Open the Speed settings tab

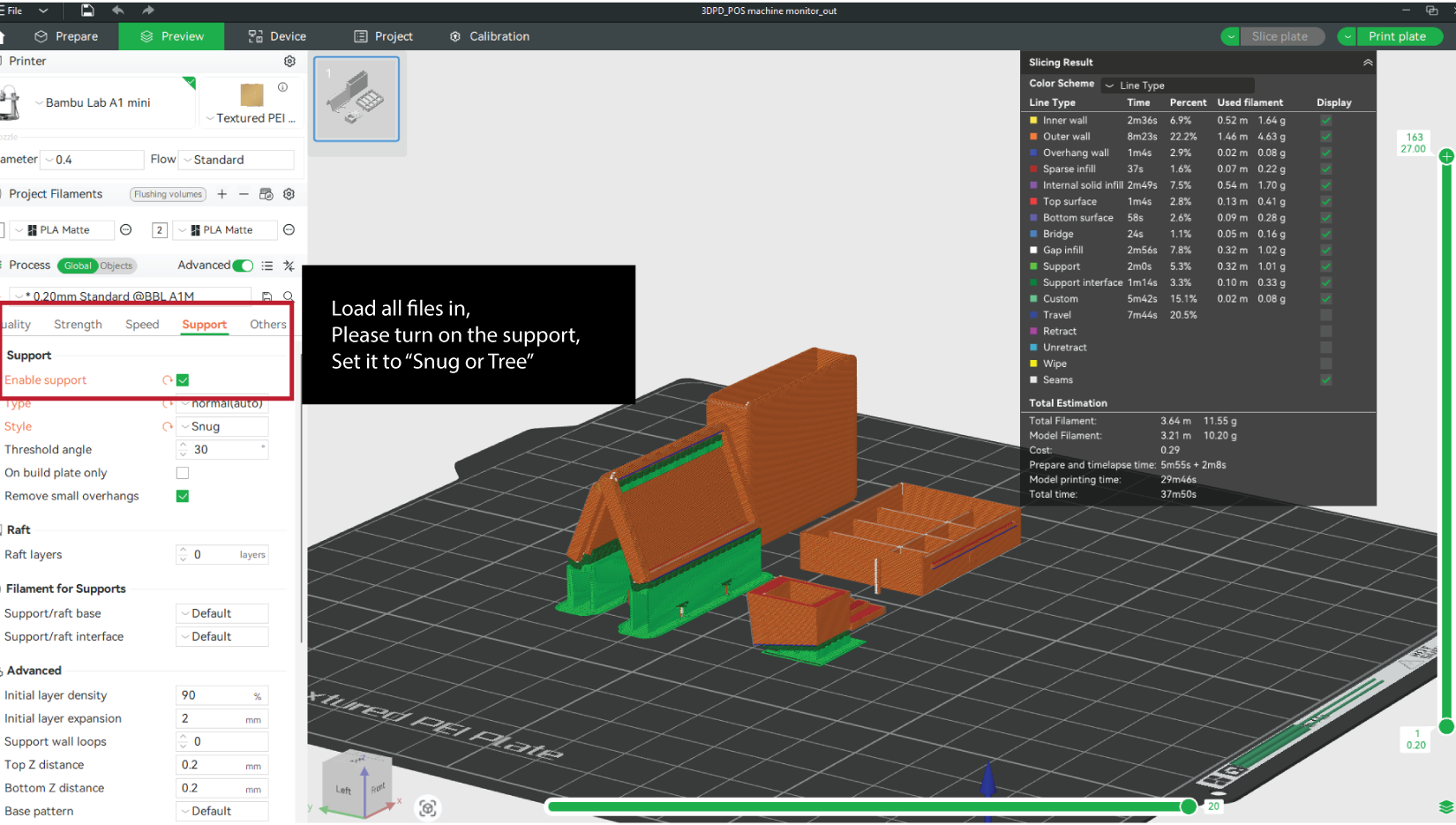[x=142, y=325]
